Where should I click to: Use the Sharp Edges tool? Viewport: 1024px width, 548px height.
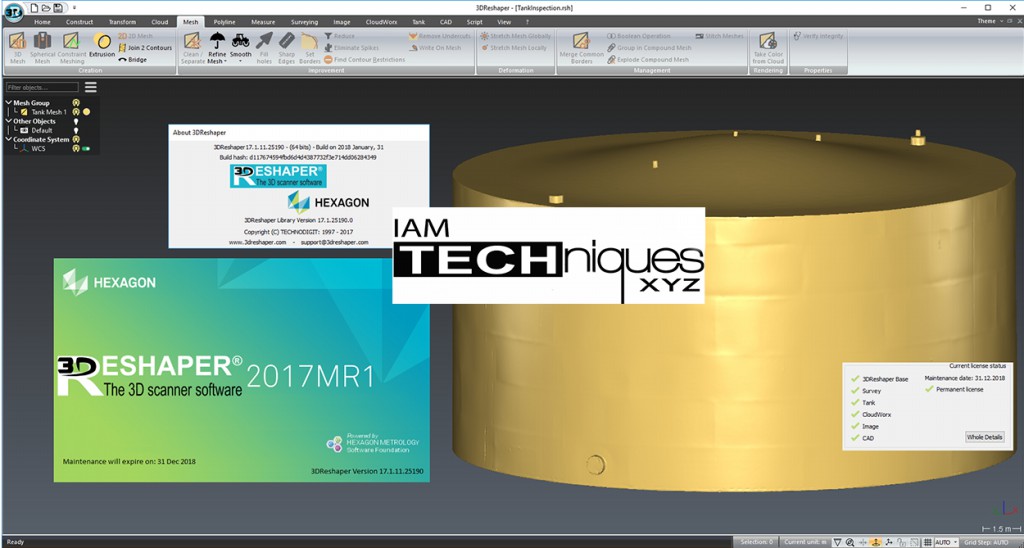tap(287, 48)
